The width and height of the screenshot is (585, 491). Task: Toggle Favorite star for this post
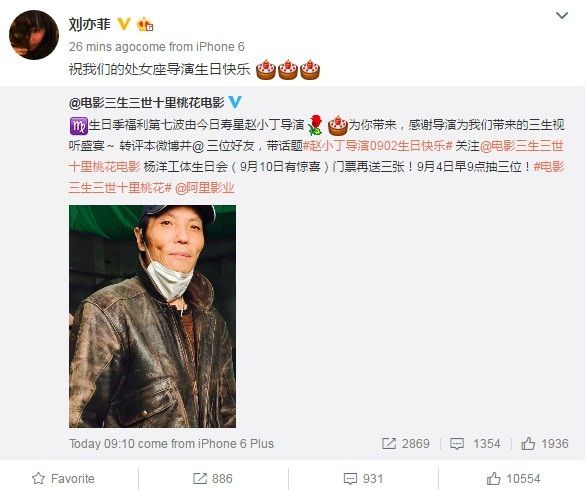tap(63, 478)
